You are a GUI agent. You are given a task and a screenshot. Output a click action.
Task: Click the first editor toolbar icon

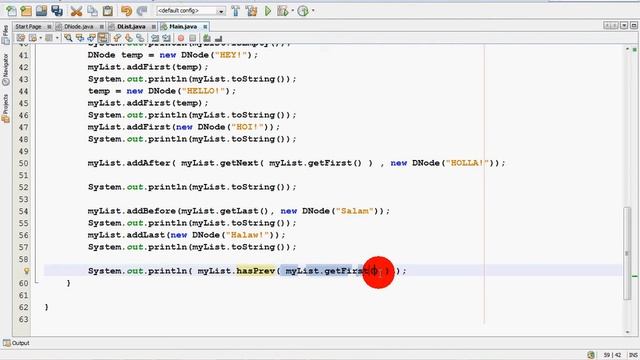coord(20,38)
